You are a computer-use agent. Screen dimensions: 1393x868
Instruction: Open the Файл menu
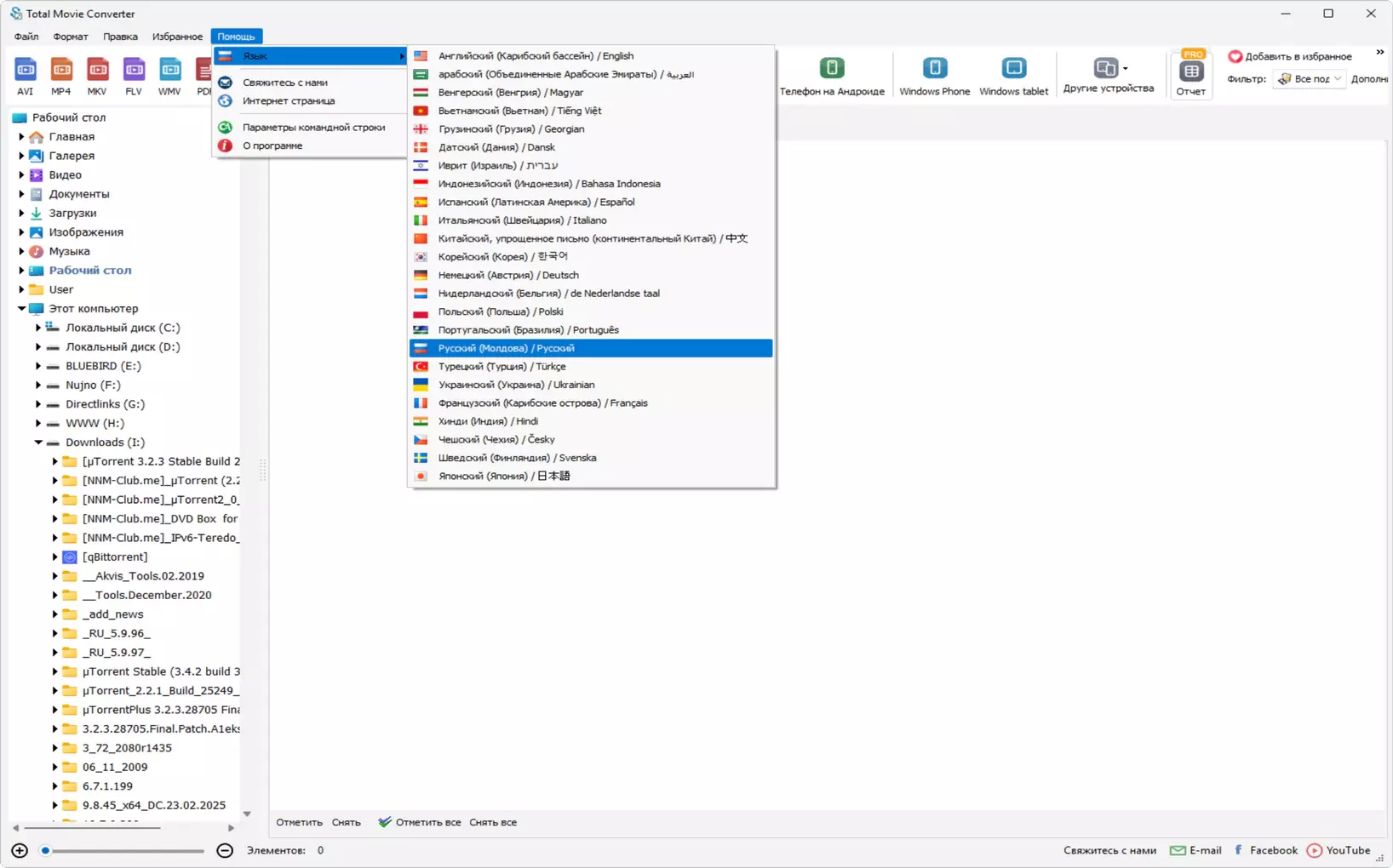point(26,37)
